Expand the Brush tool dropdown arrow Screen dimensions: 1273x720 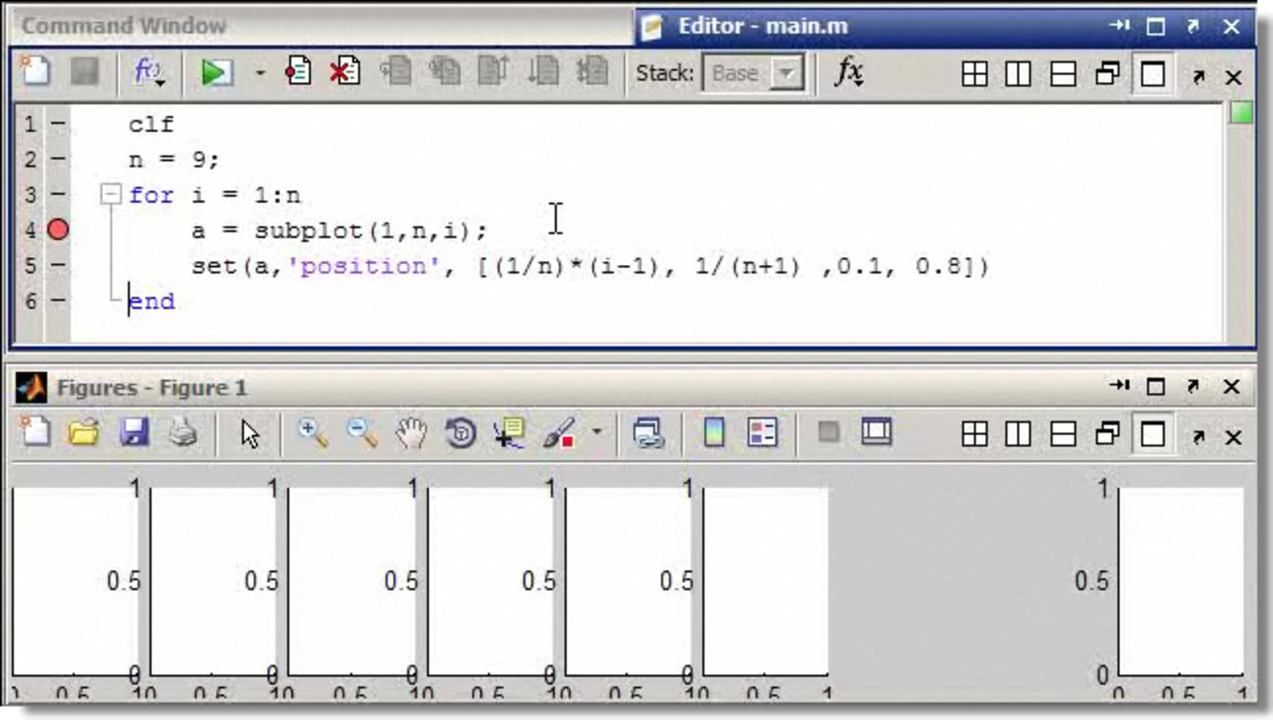point(597,433)
